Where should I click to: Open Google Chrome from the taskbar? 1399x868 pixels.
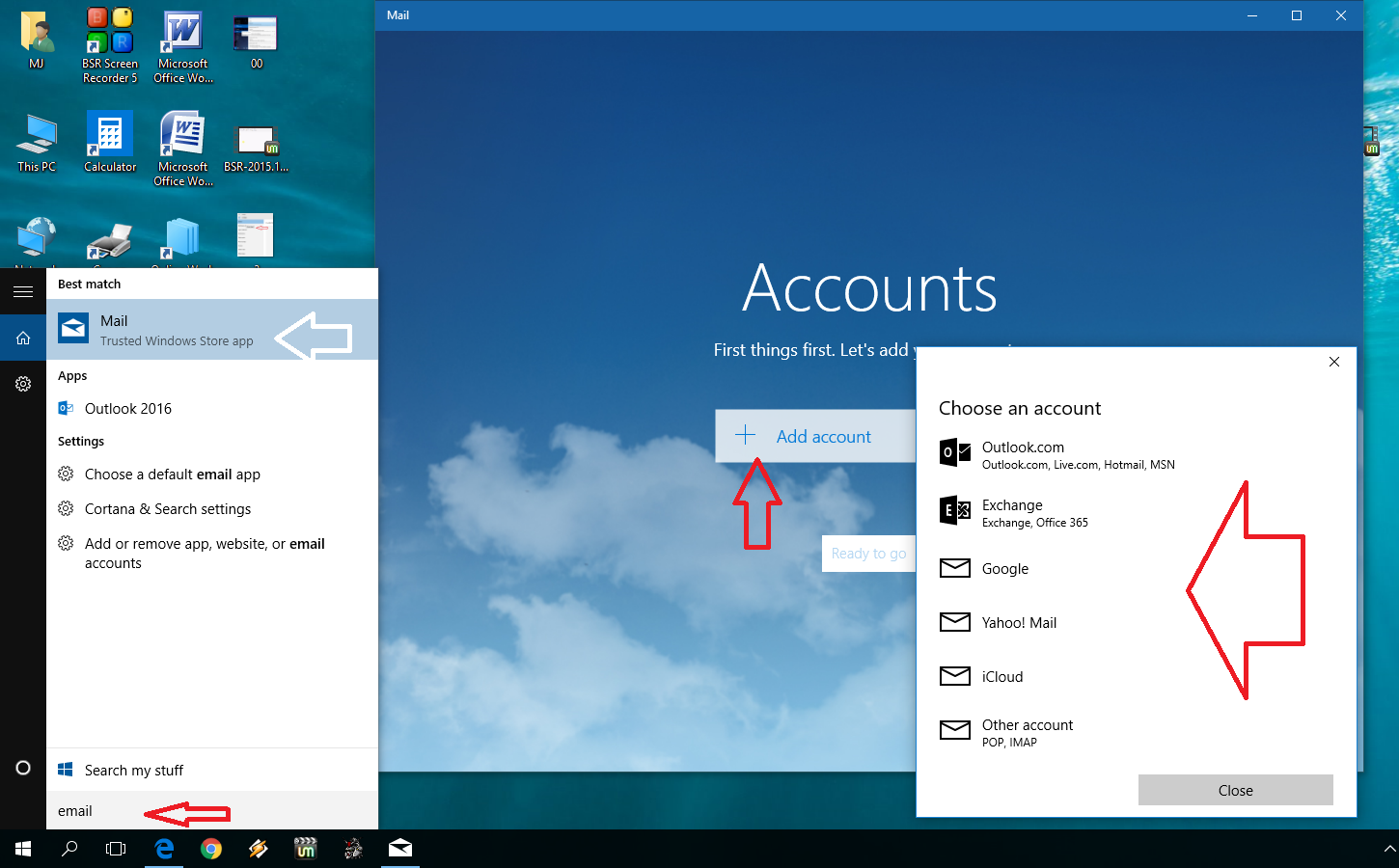pyautogui.click(x=211, y=849)
